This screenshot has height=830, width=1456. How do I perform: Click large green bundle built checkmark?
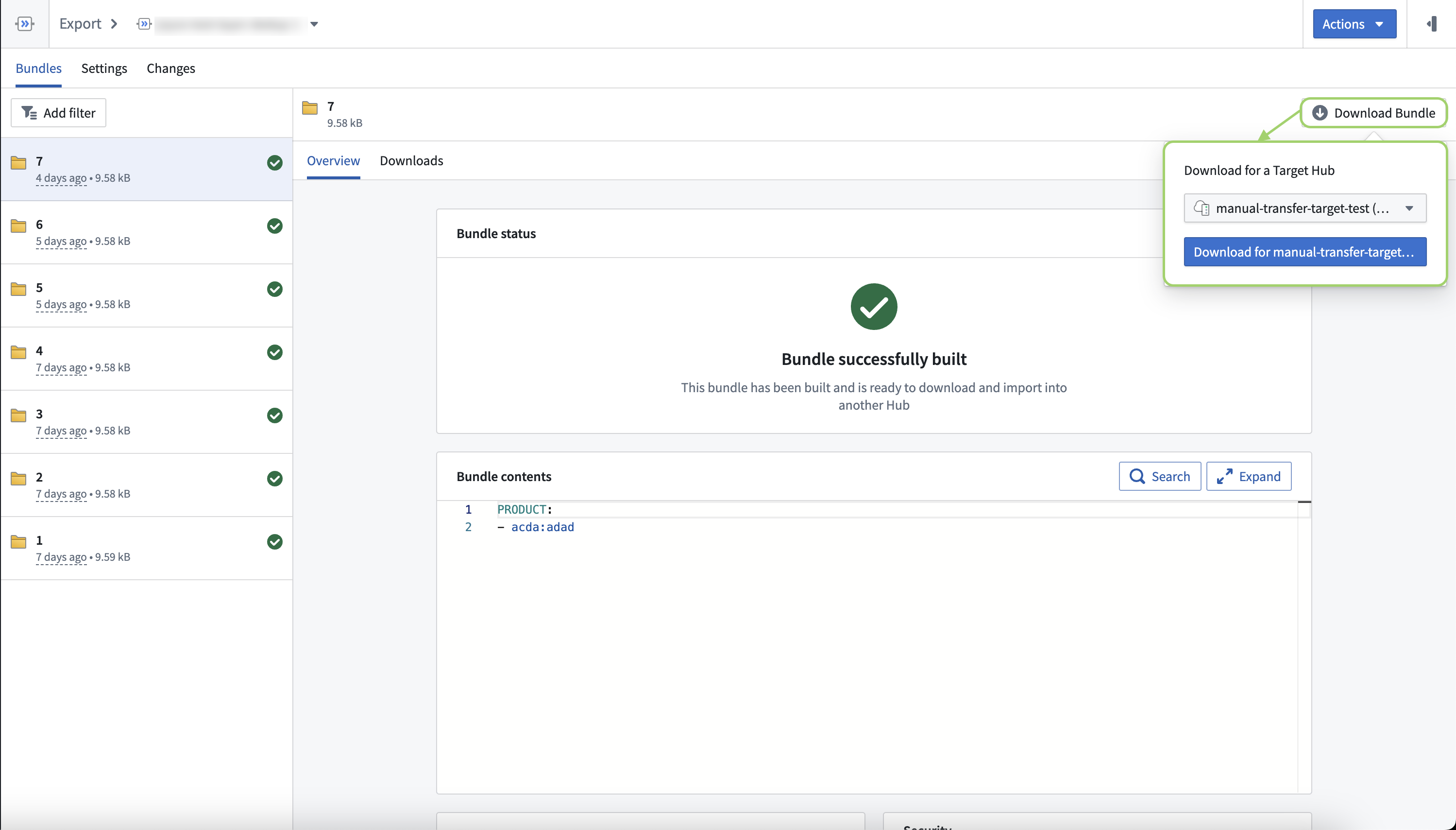pyautogui.click(x=874, y=307)
